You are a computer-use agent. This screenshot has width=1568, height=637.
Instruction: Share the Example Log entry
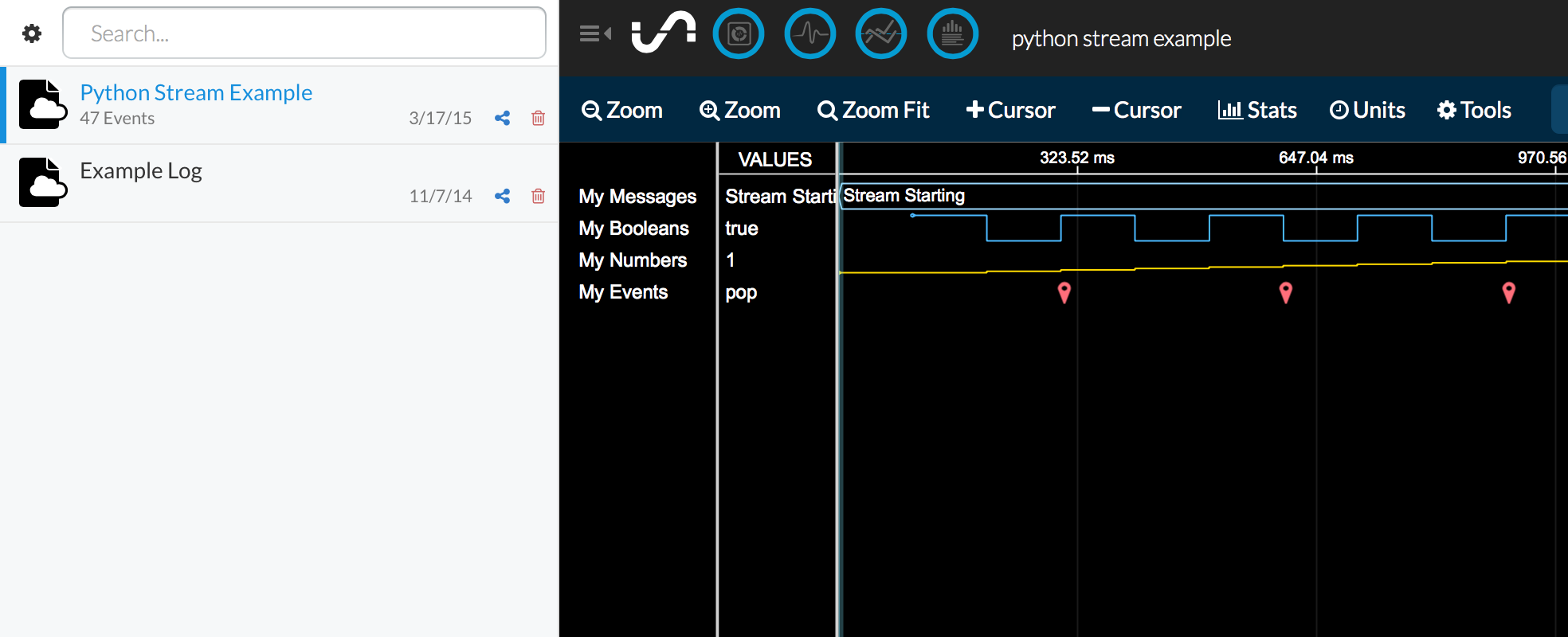coord(502,196)
